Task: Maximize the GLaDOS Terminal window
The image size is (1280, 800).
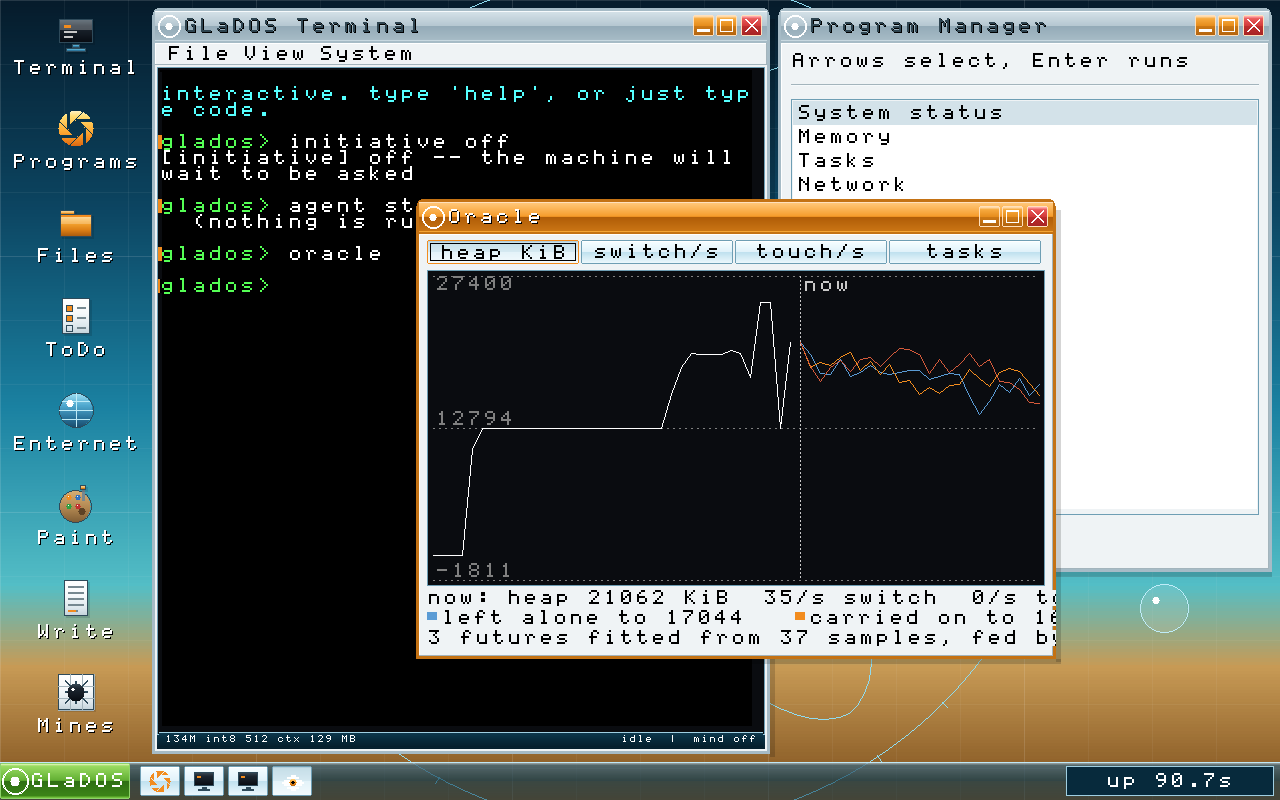Action: coord(727,26)
